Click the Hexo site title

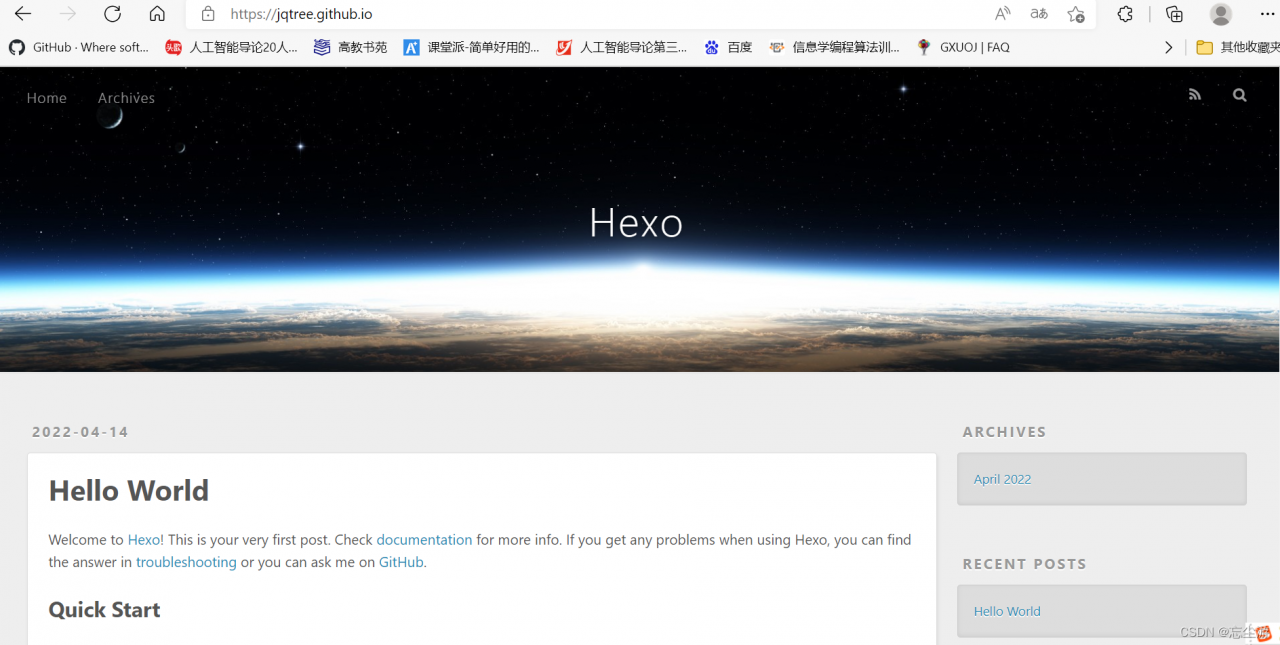pos(636,222)
